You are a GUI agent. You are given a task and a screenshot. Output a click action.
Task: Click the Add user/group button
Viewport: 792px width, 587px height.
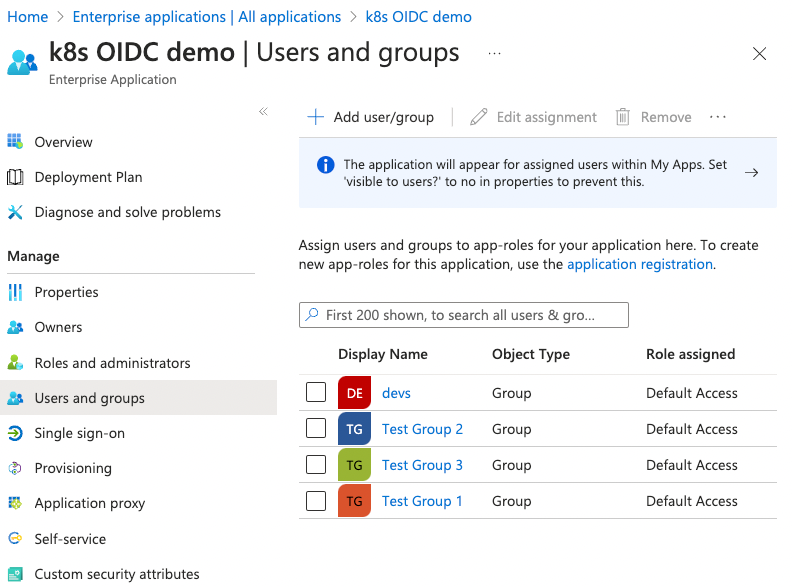pos(371,117)
